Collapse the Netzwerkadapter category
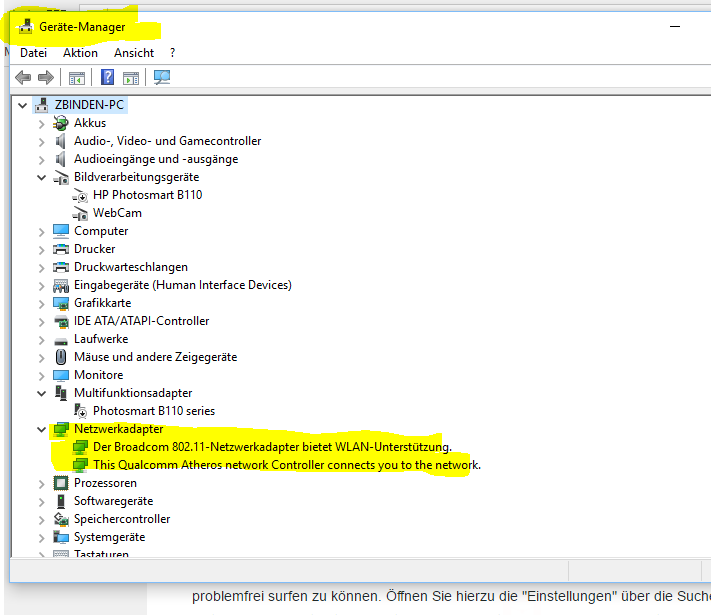This screenshot has width=711, height=615. click(41, 429)
